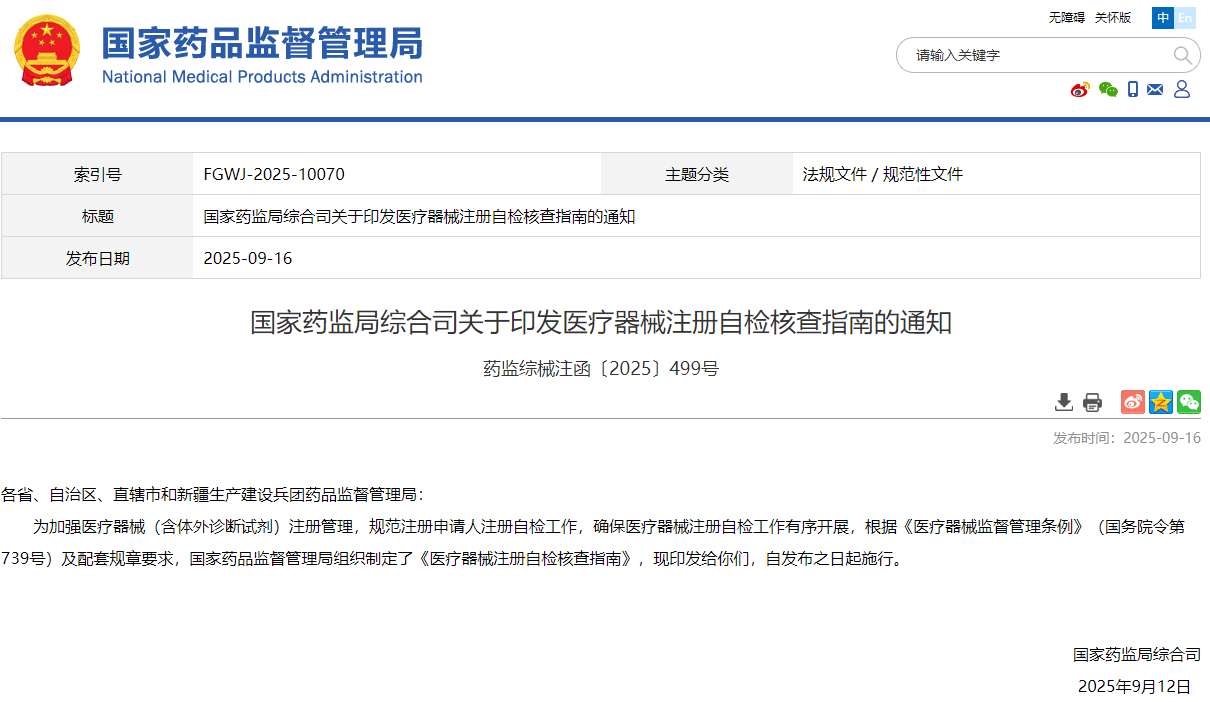This screenshot has width=1210, height=702.
Task: Click the index number FGWJ-2025-10070
Action: click(x=274, y=174)
